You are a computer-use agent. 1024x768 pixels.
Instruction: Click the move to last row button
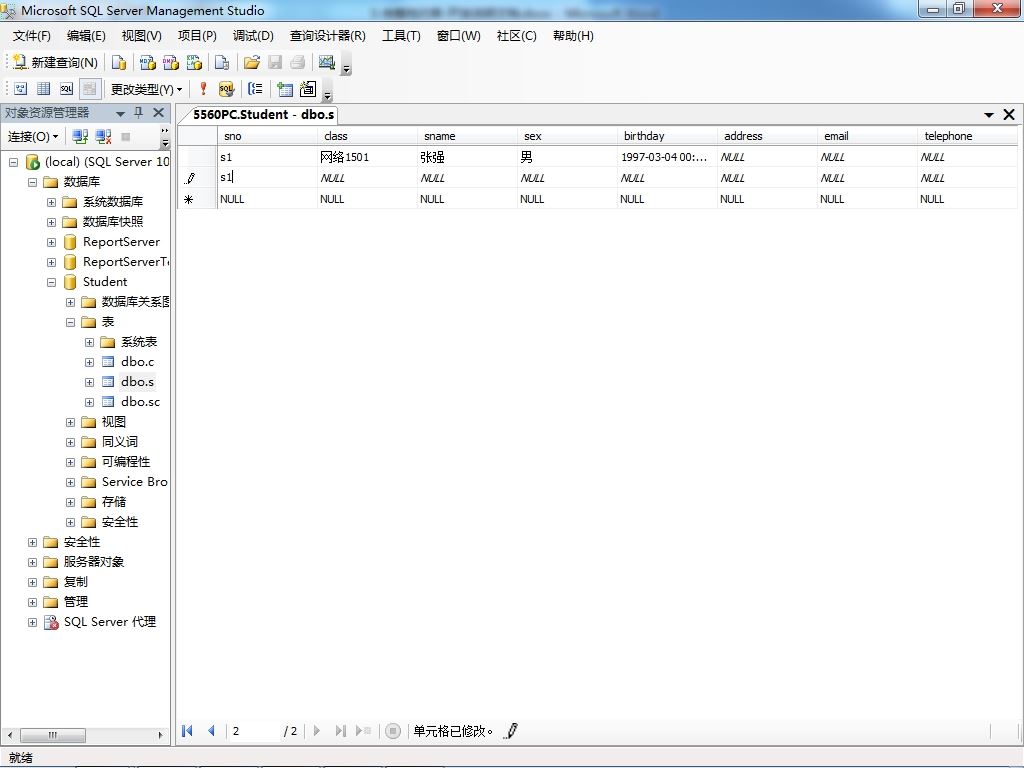(x=340, y=731)
